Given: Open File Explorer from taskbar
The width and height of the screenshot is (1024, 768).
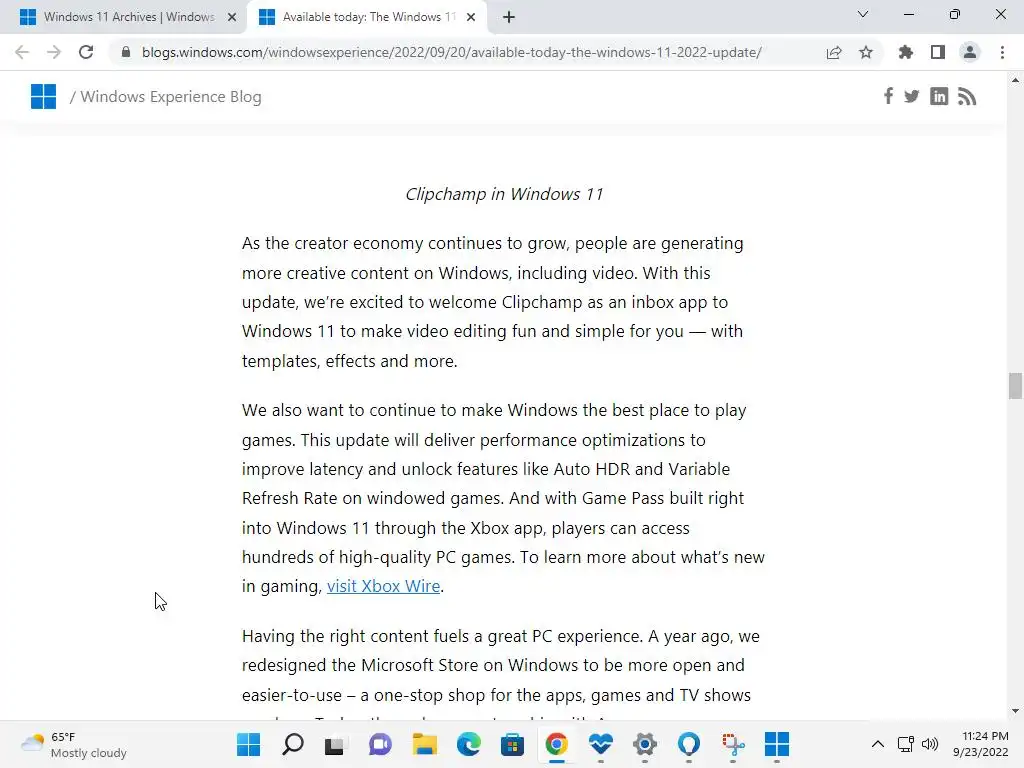Looking at the screenshot, I should (x=424, y=744).
